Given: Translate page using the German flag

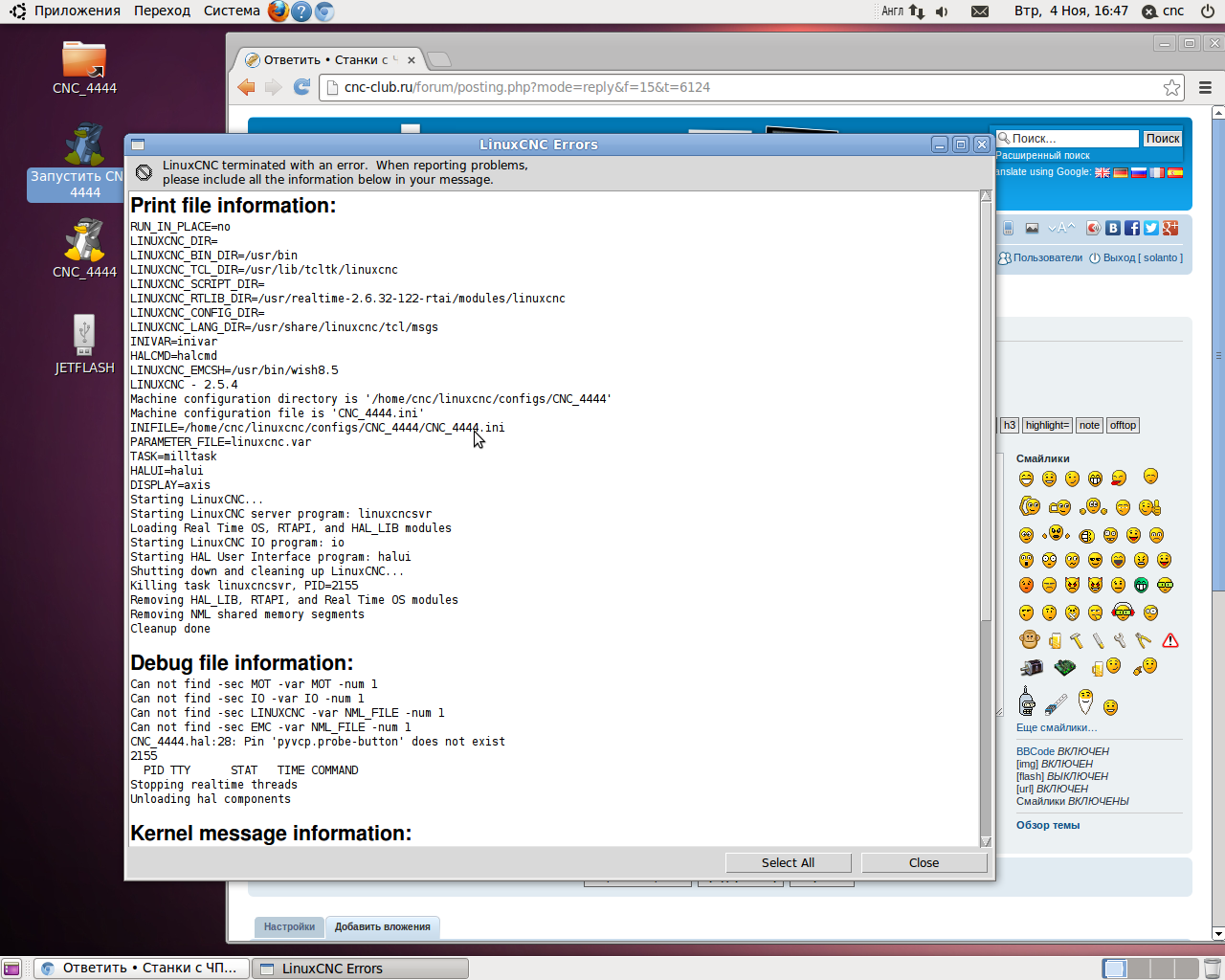Looking at the screenshot, I should click(x=1121, y=172).
